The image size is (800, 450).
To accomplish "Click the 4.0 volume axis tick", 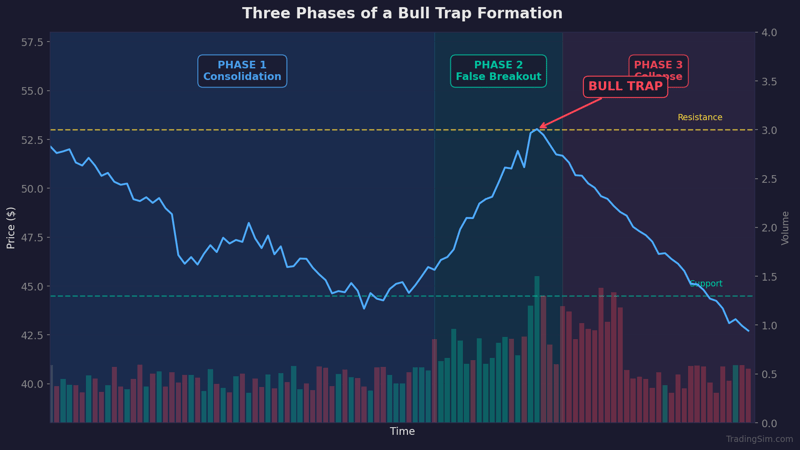I will (771, 33).
